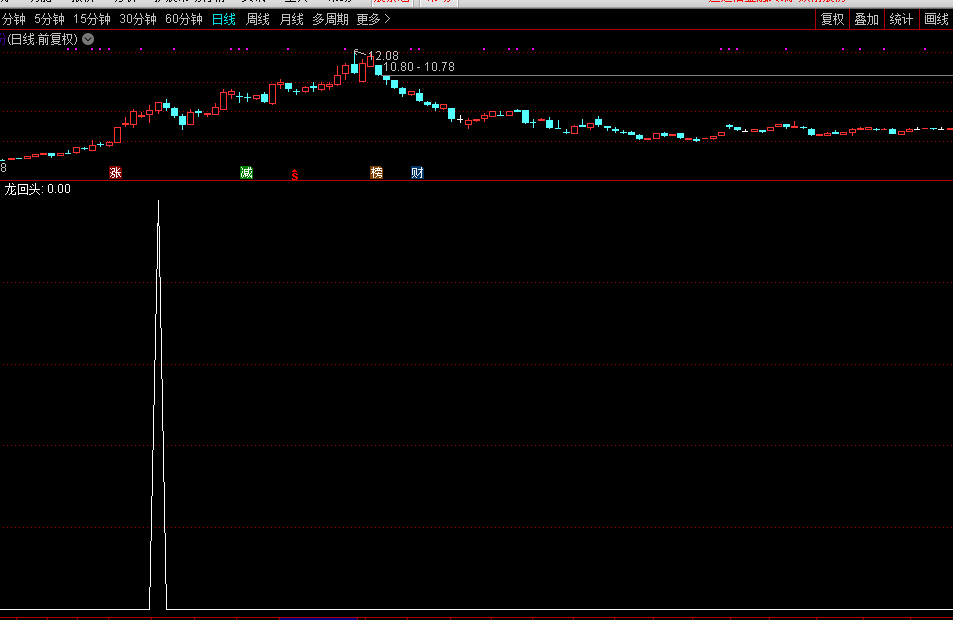
Task: Click the 龙回头 indicator label
Action: (24, 188)
